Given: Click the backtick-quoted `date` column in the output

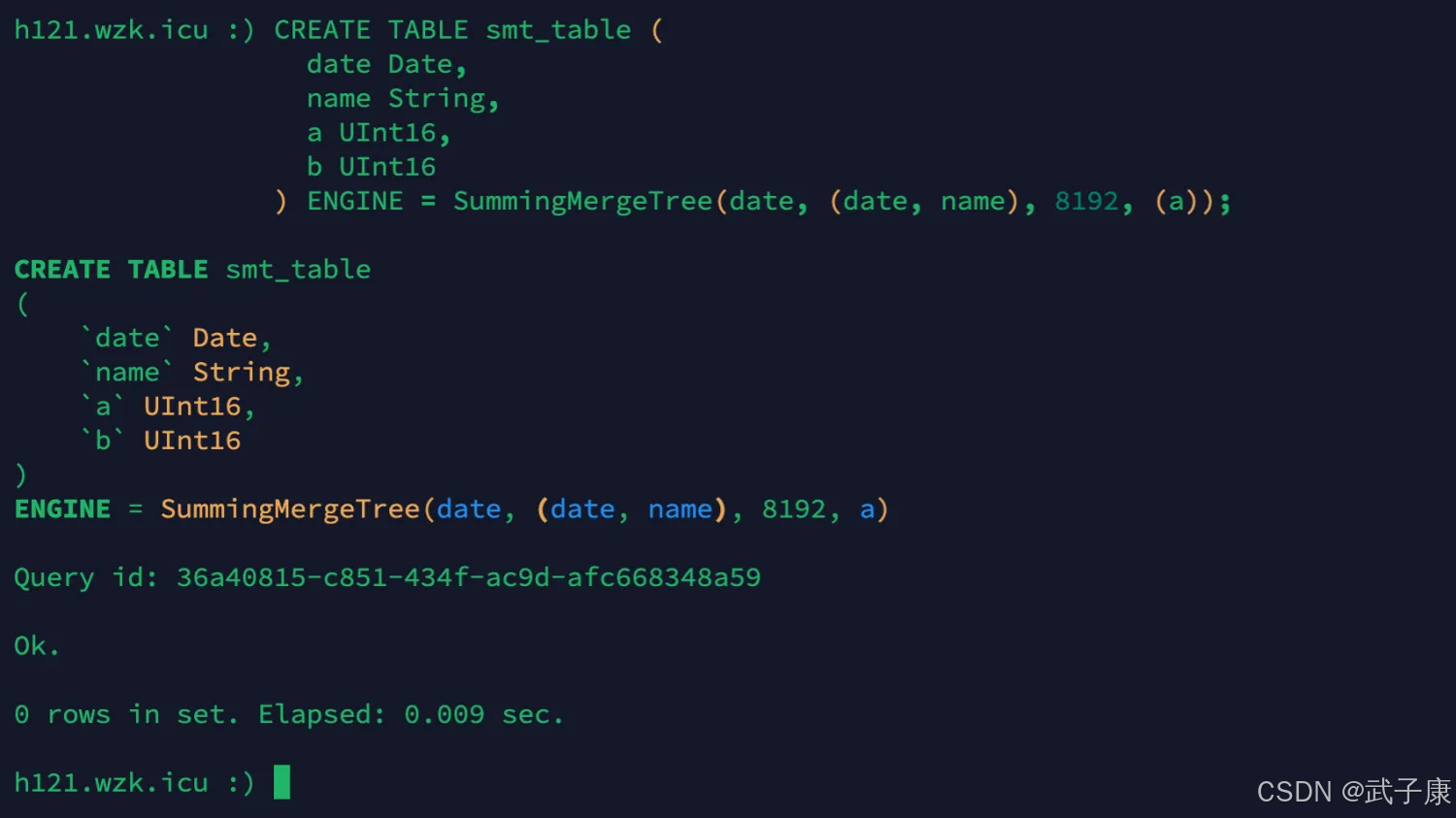Looking at the screenshot, I should [127, 339].
